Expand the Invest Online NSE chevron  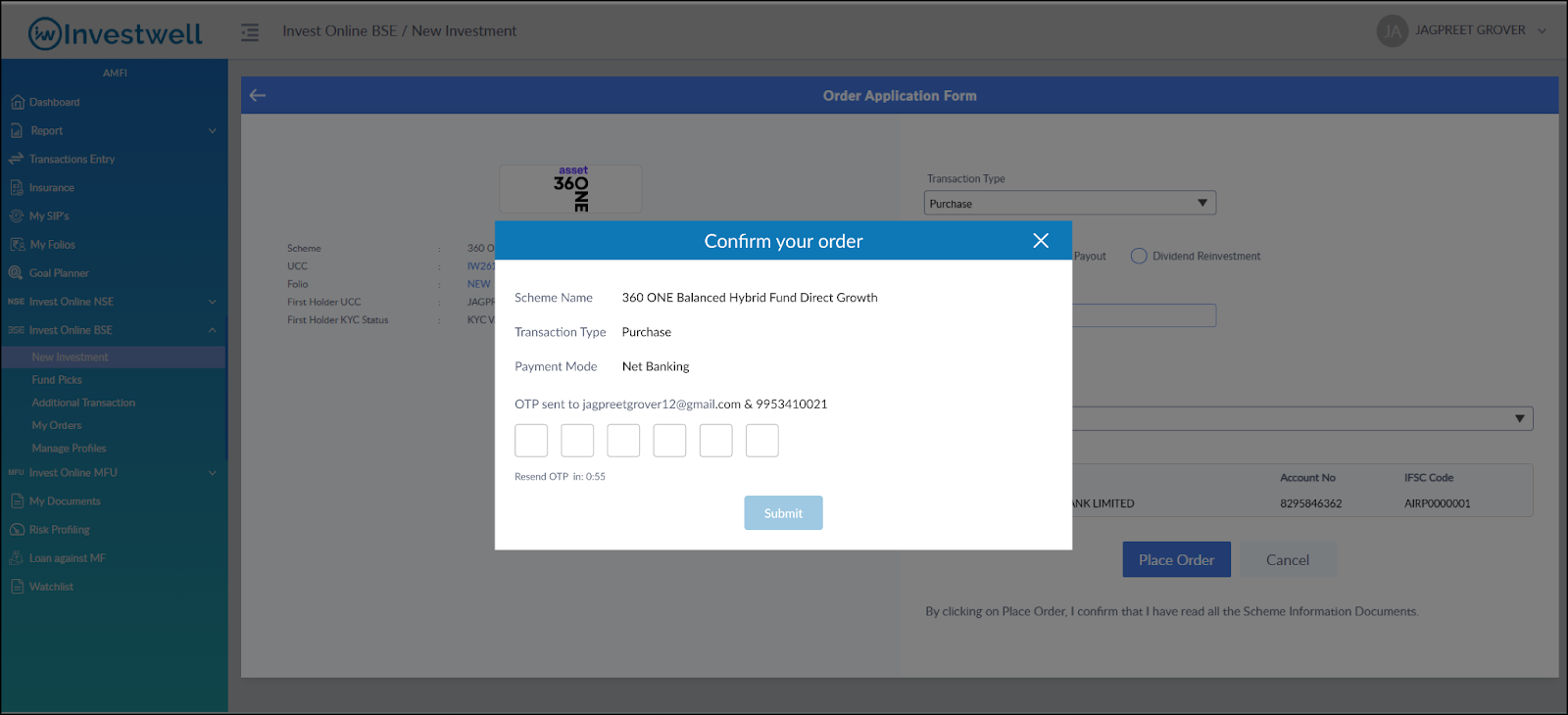pyautogui.click(x=213, y=302)
